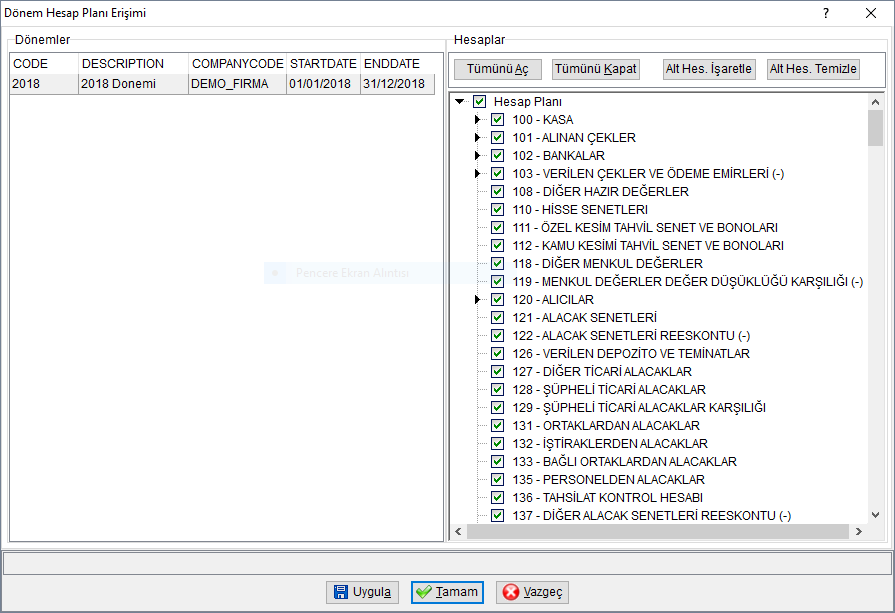The width and height of the screenshot is (895, 613).
Task: Click the scroll-up arrow of the accounts tree
Action: 875,102
